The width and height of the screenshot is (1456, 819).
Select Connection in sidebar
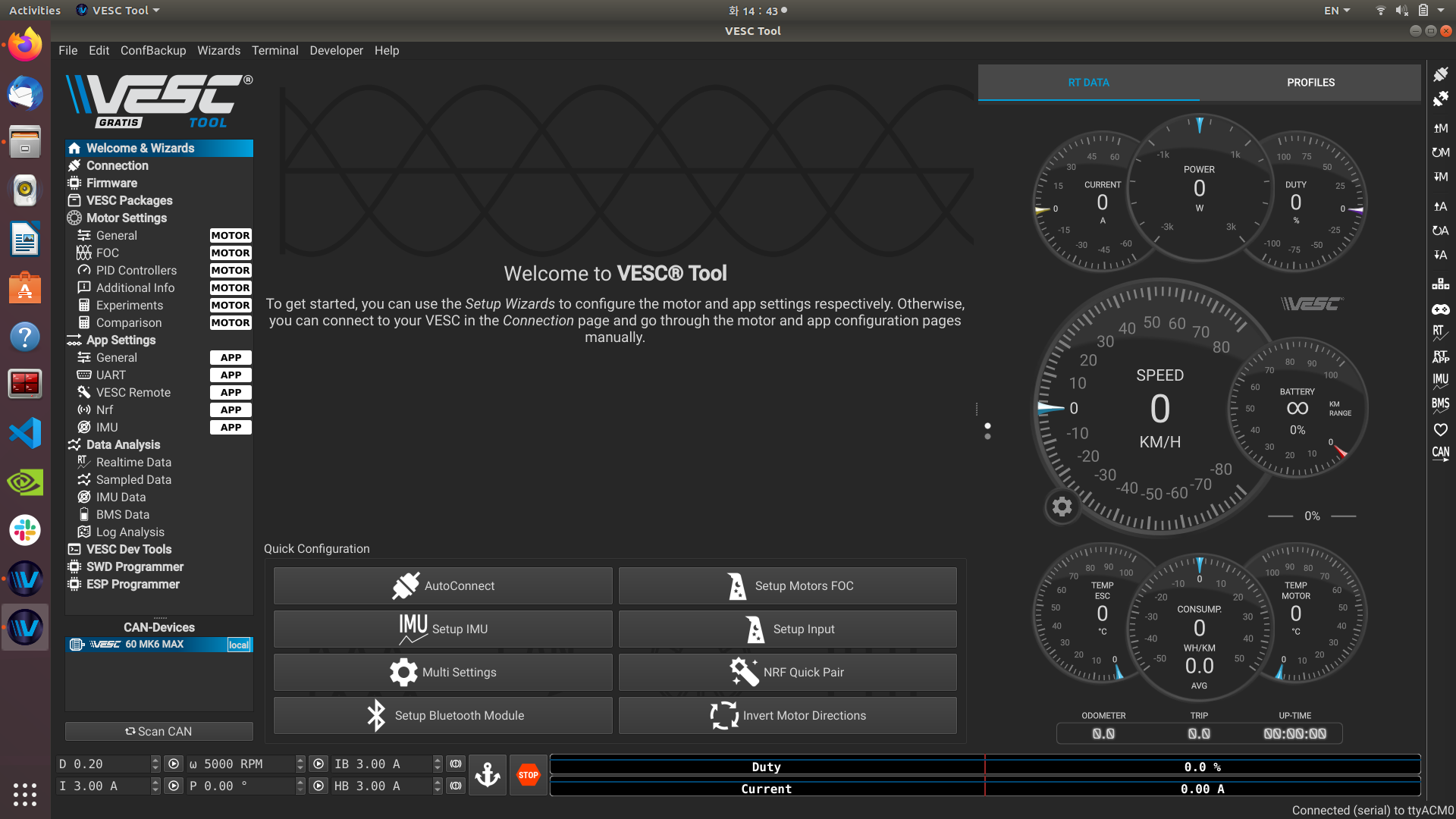(159, 165)
